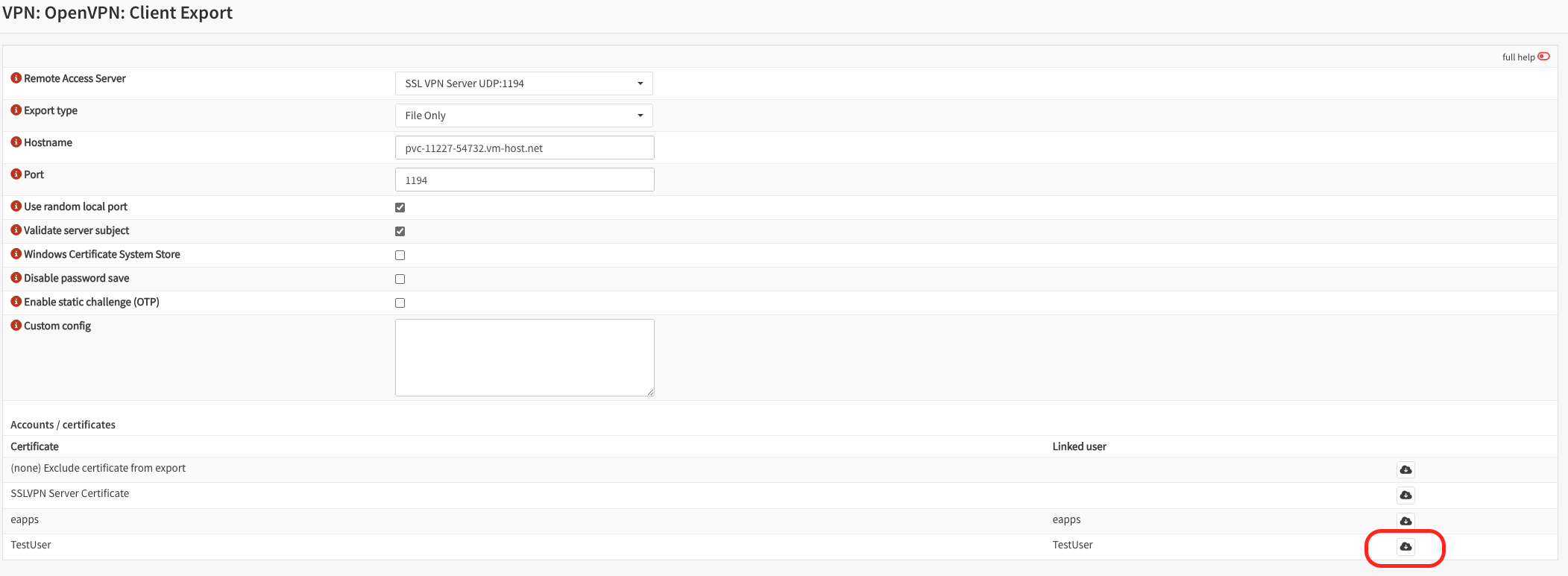
Task: Click info icon beside Port label
Action: click(x=16, y=174)
